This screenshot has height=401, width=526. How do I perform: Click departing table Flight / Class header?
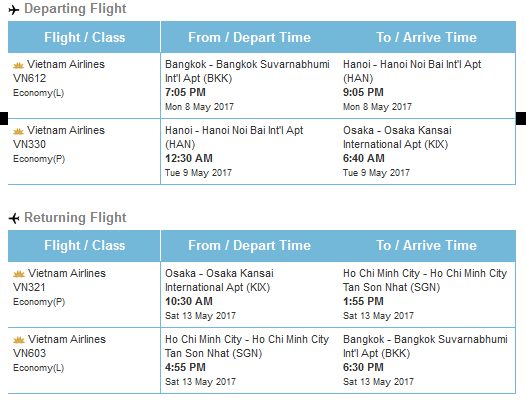[x=85, y=37]
